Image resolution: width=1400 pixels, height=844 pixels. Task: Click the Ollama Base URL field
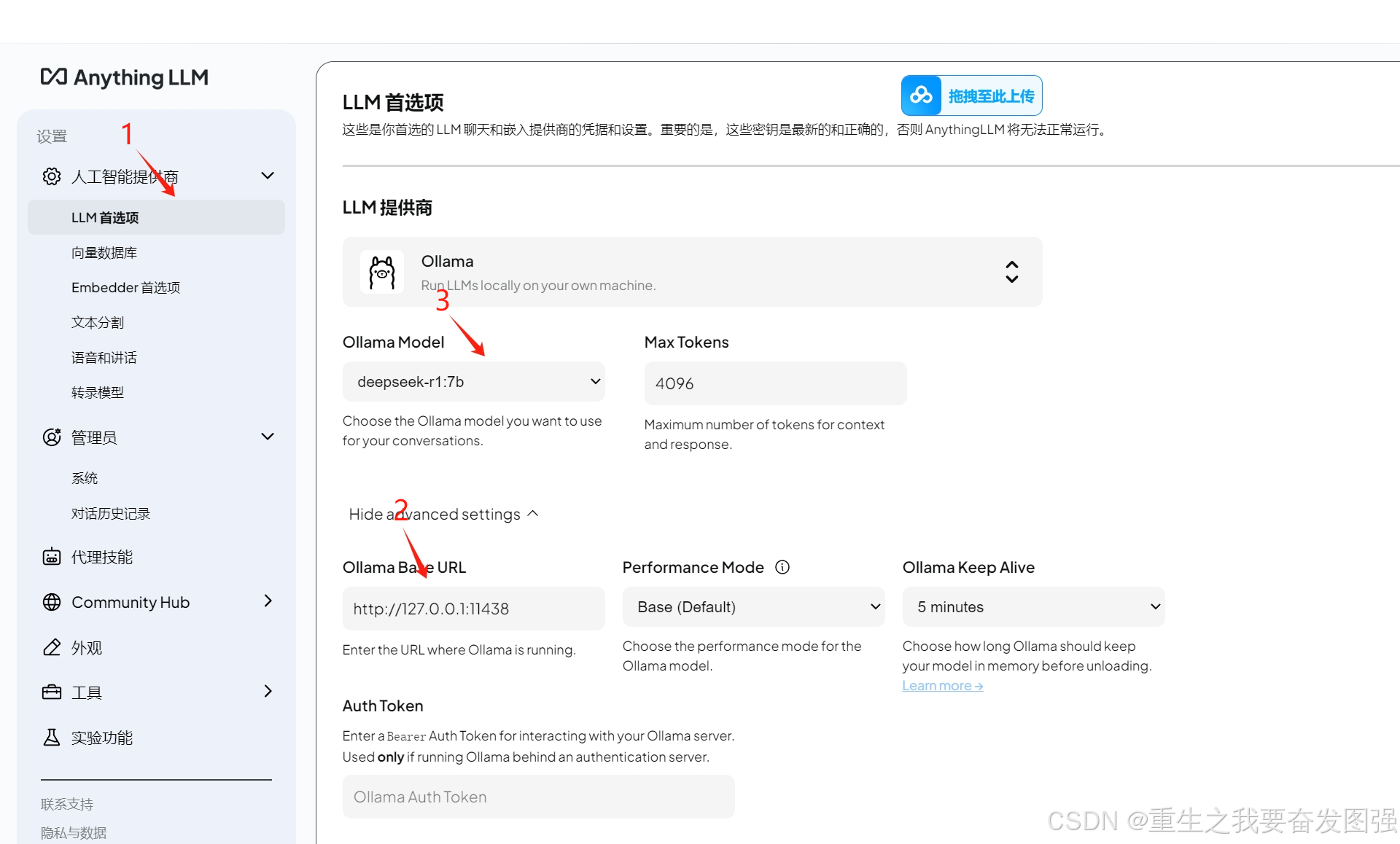tap(473, 609)
